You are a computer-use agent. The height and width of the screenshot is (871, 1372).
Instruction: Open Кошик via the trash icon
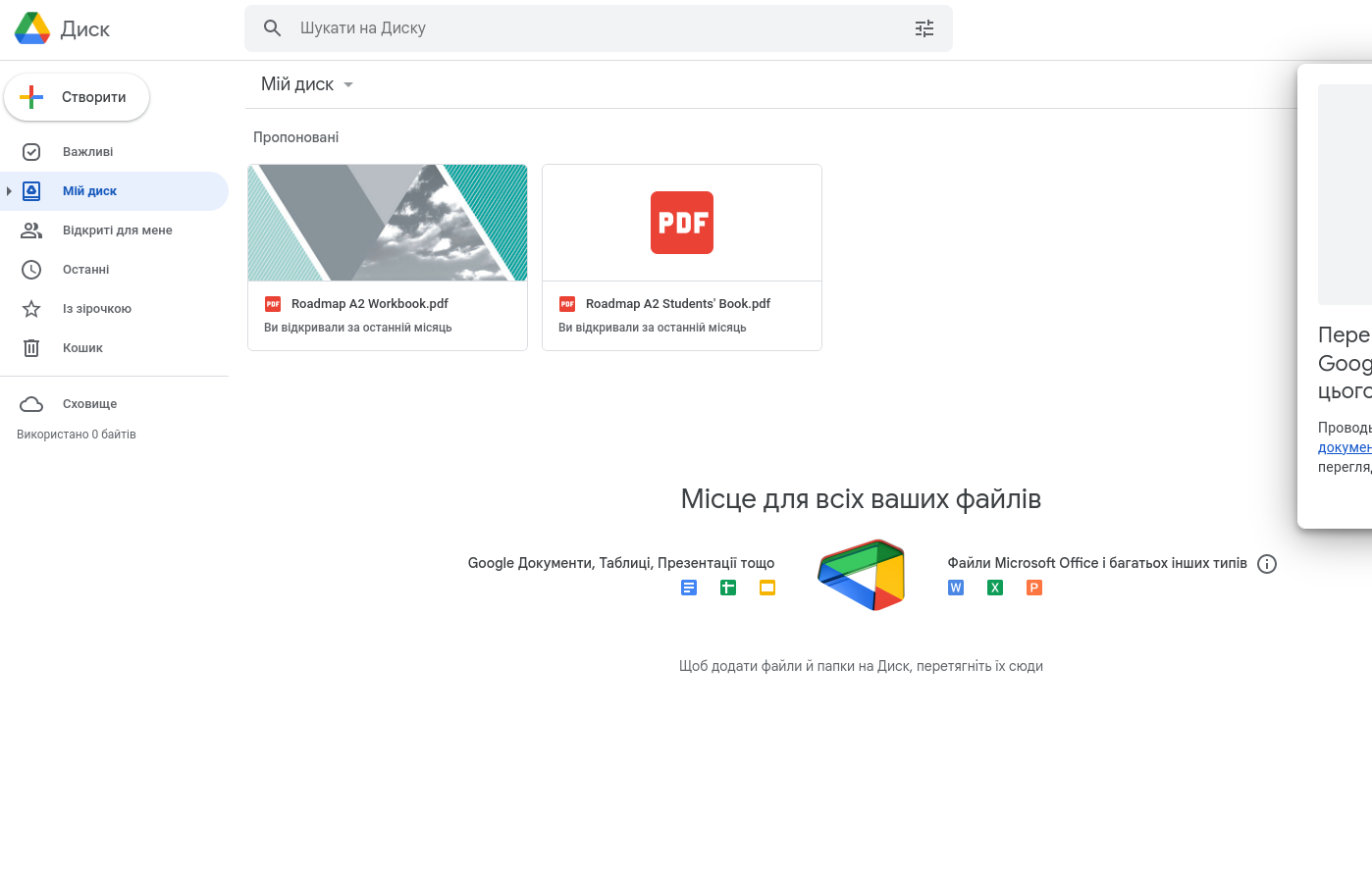click(x=30, y=347)
